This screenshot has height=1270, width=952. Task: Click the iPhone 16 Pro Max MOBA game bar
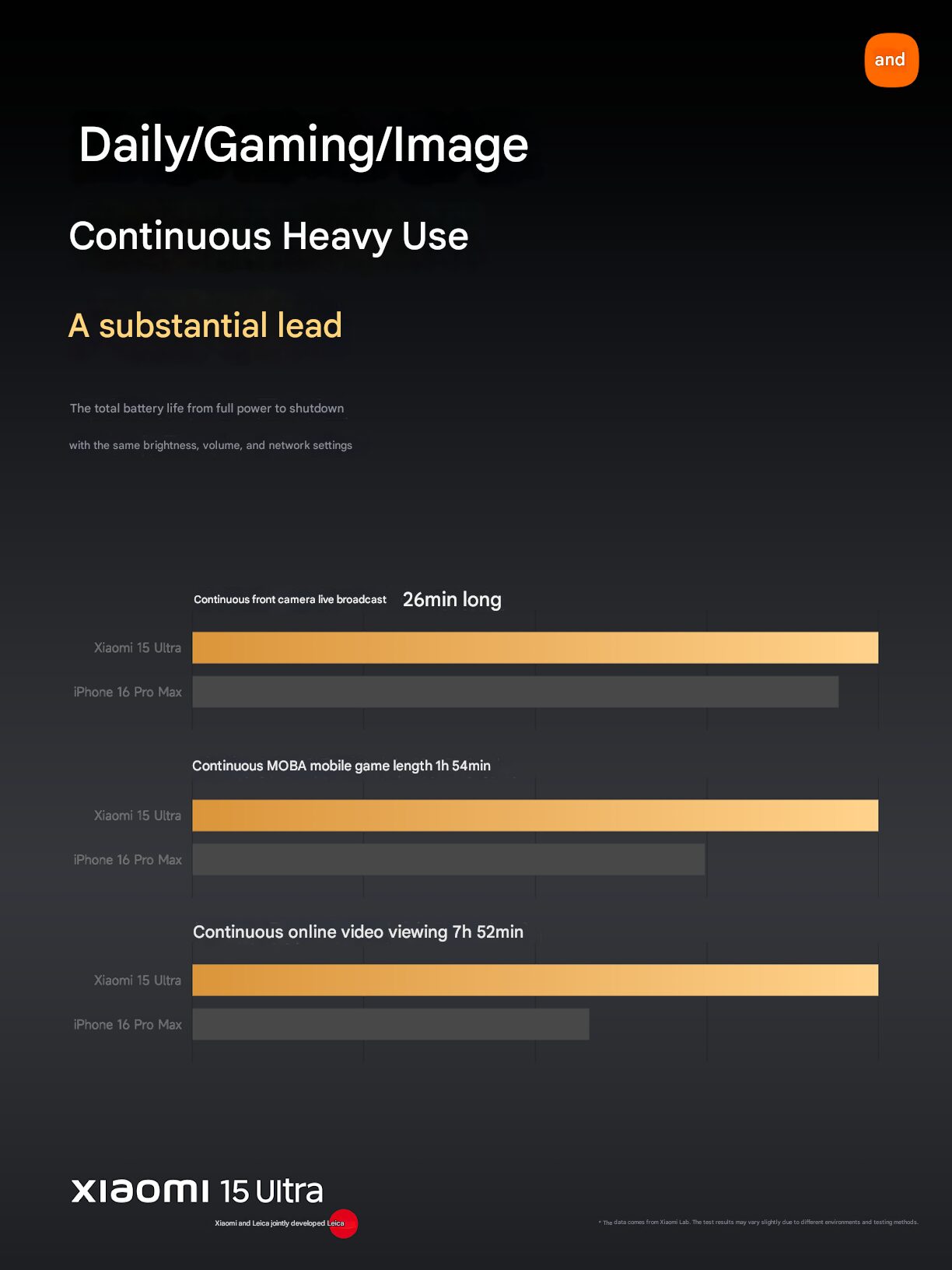click(x=448, y=860)
